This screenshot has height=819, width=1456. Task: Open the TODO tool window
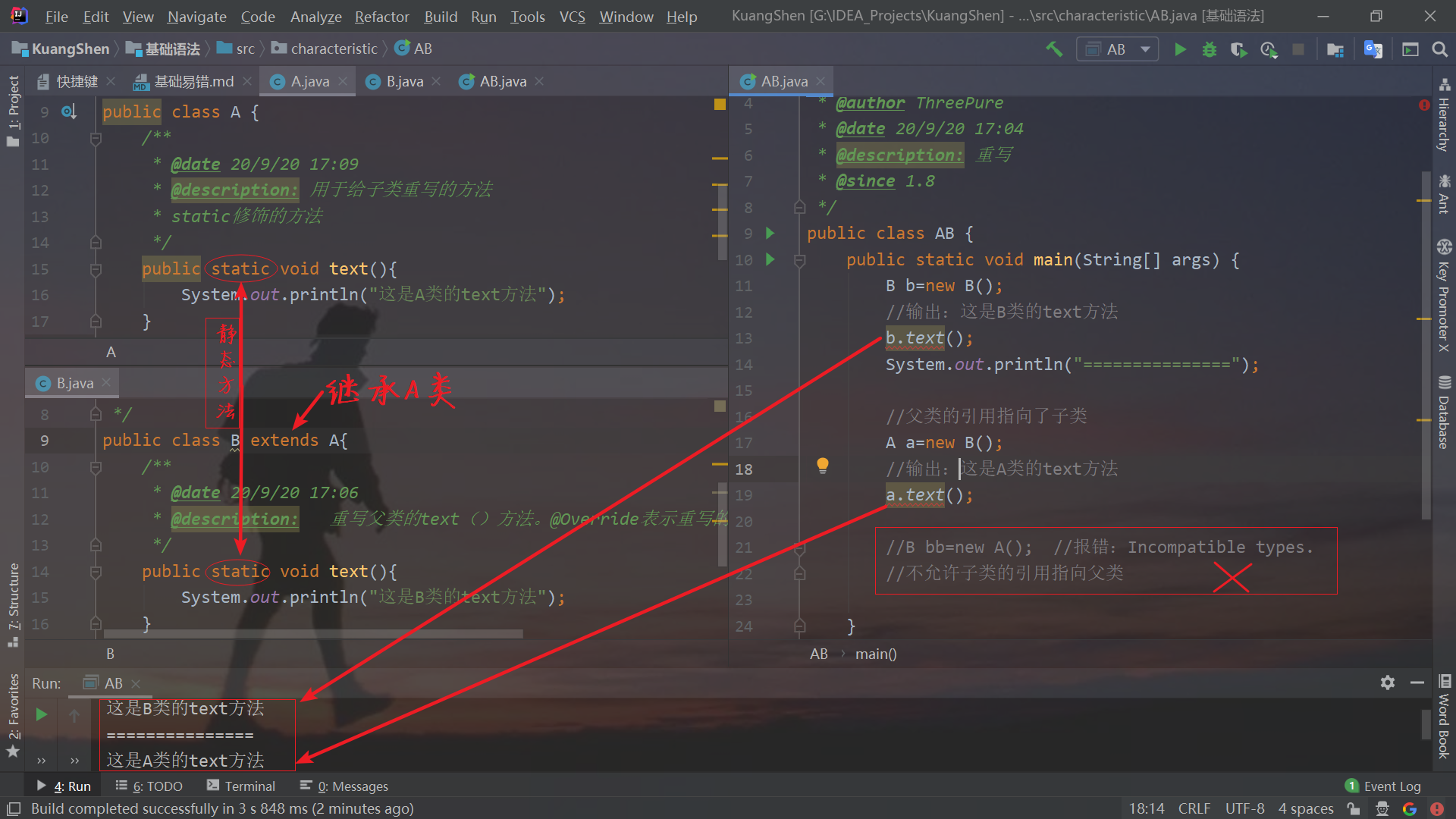[149, 786]
